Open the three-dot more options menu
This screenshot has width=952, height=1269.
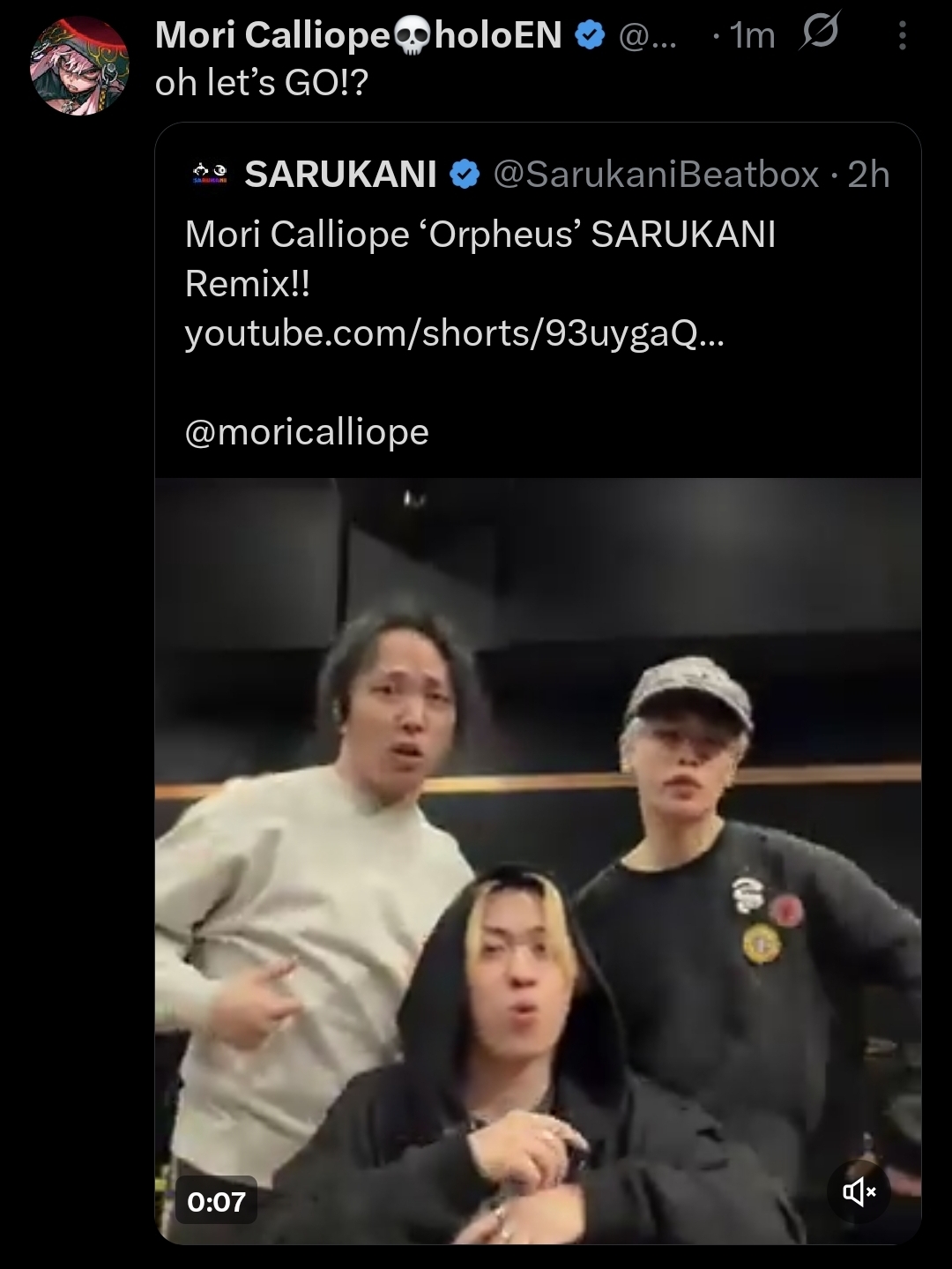pos(902,36)
